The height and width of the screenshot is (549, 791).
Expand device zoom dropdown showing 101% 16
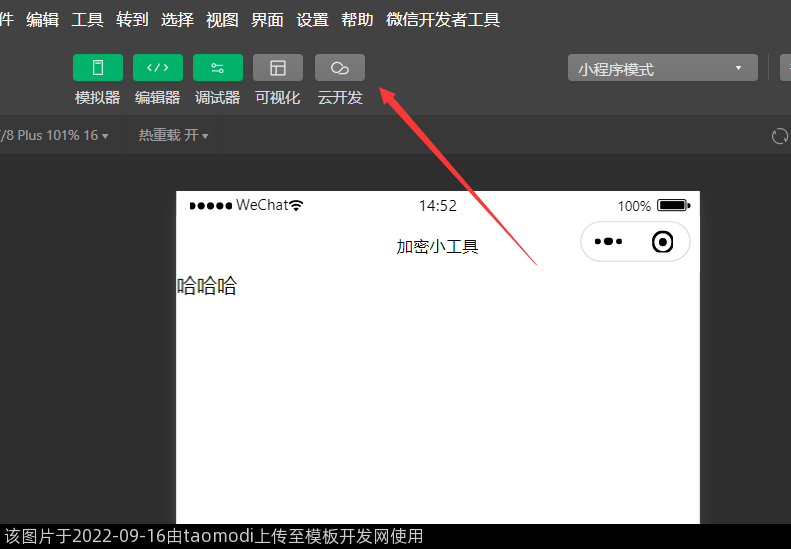tap(55, 135)
